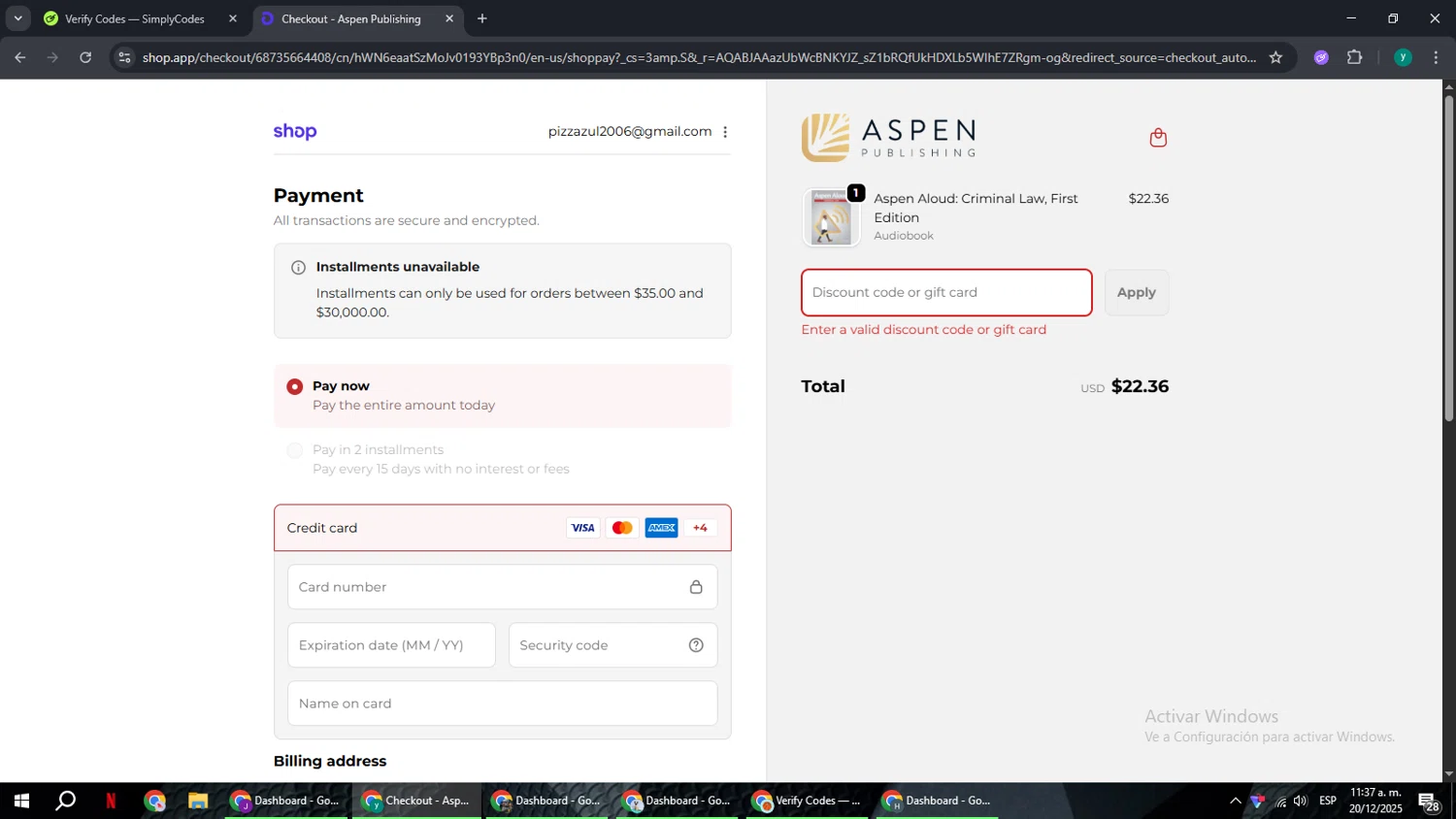Click the page vertical scrollbar
Screen dimensions: 1456x819
(x=1449, y=257)
